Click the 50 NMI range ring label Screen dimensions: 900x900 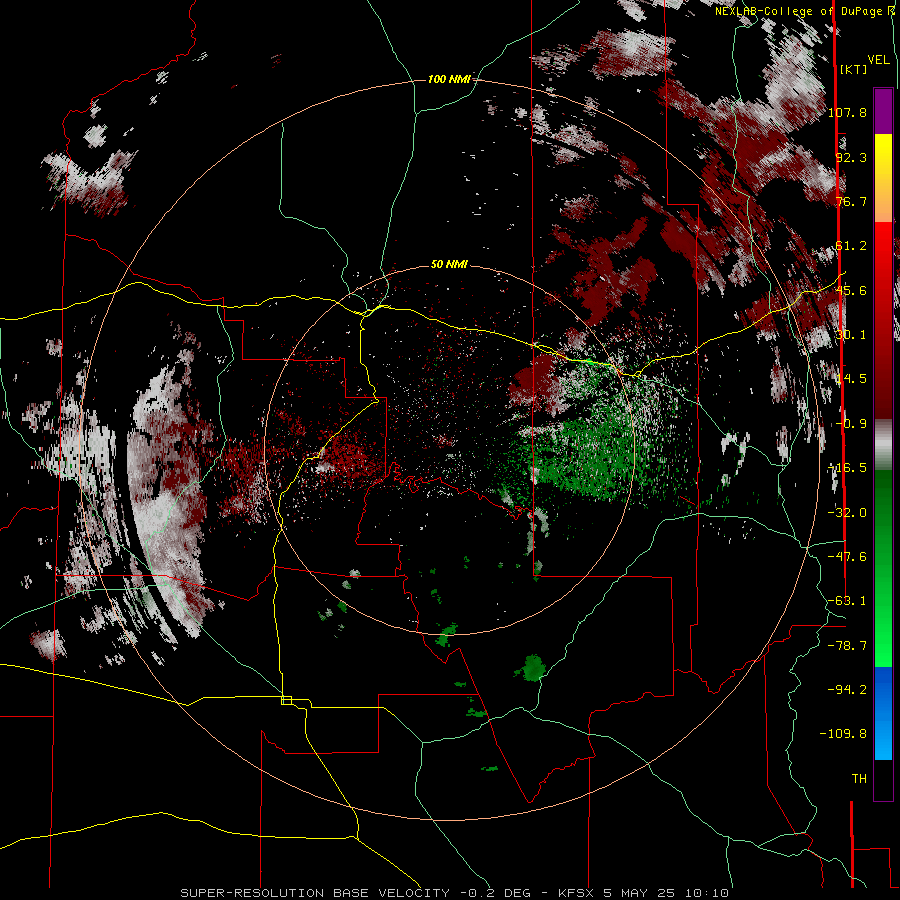tap(449, 264)
